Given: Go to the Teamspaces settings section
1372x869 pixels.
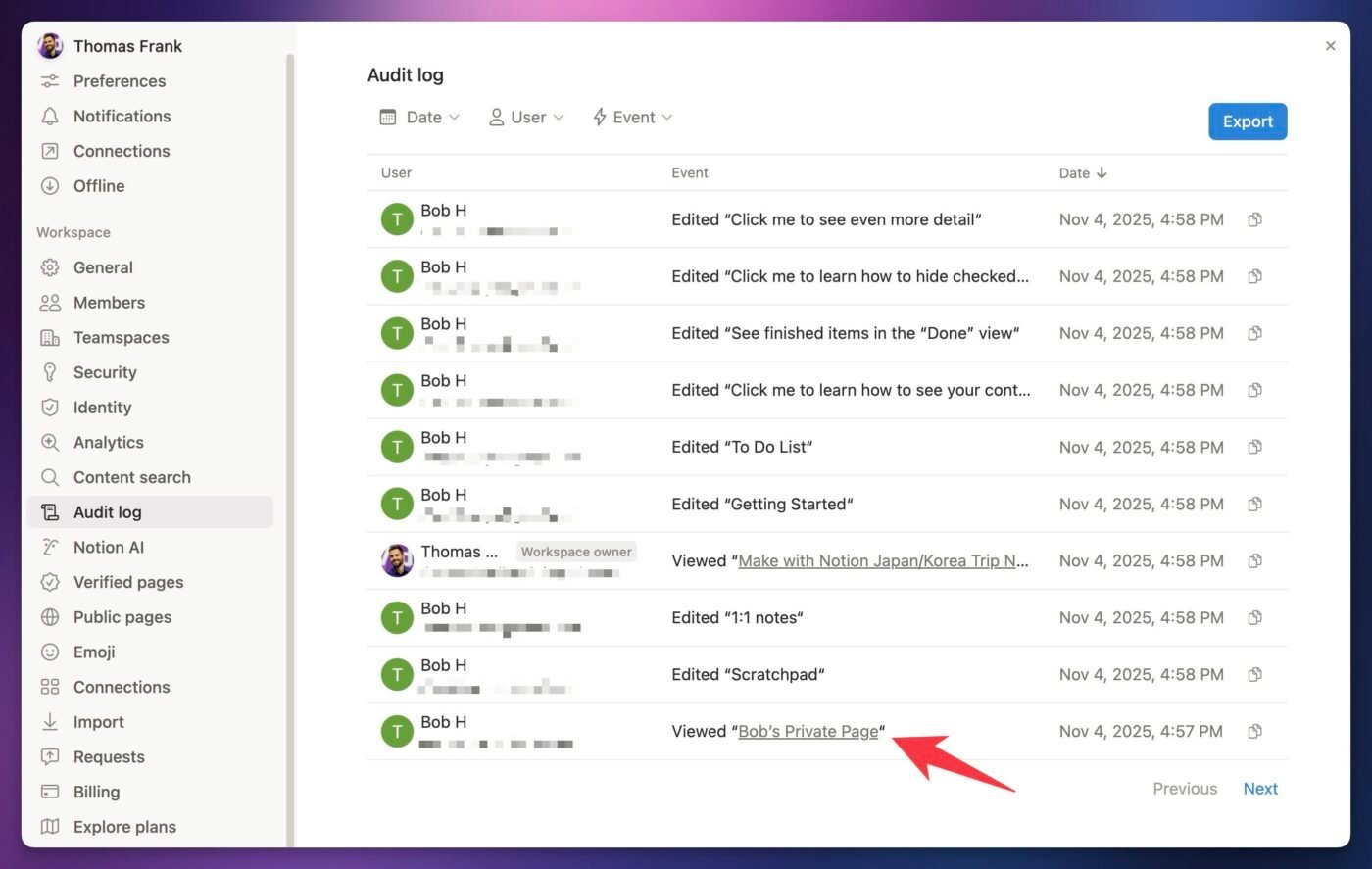Looking at the screenshot, I should 121,338.
